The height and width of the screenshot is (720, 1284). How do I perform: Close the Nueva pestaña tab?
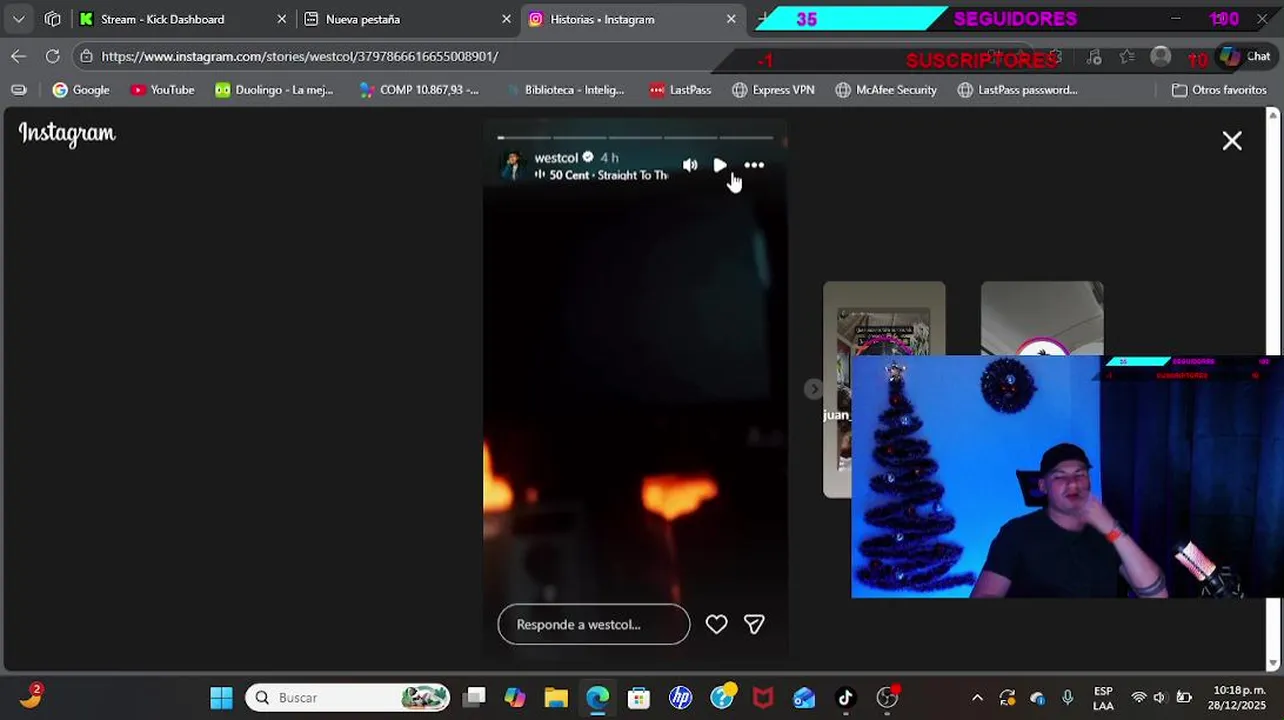point(506,19)
